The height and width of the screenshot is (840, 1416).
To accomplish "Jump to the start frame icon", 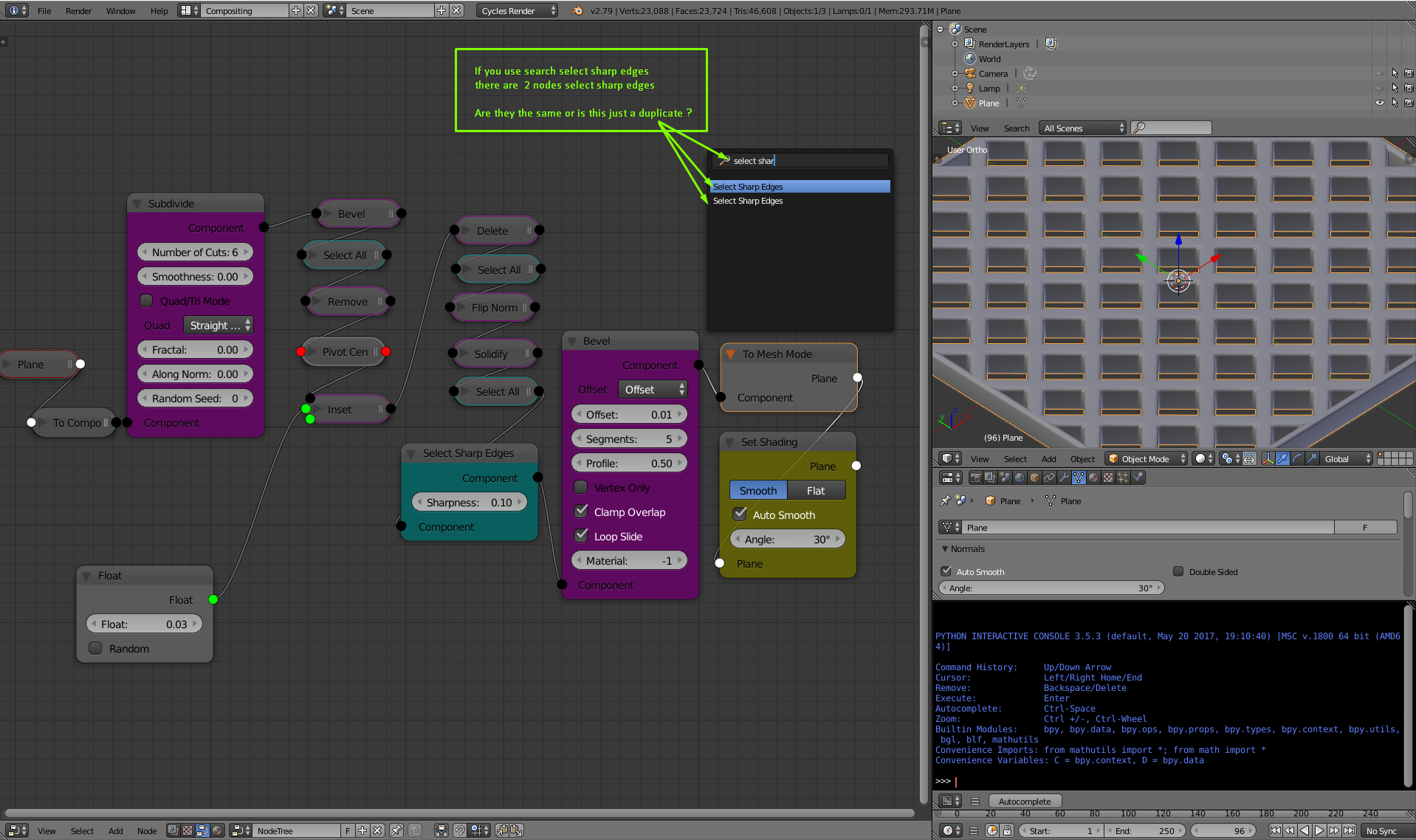I will pyautogui.click(x=1275, y=830).
